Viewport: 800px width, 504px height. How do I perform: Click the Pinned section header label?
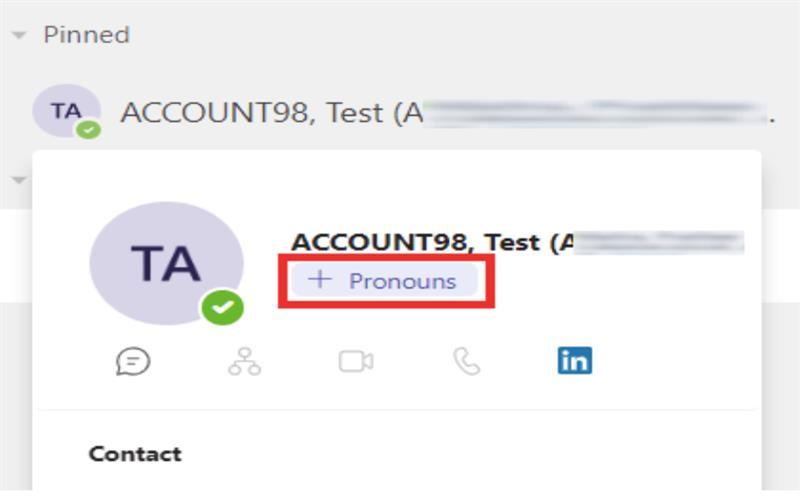tap(87, 35)
